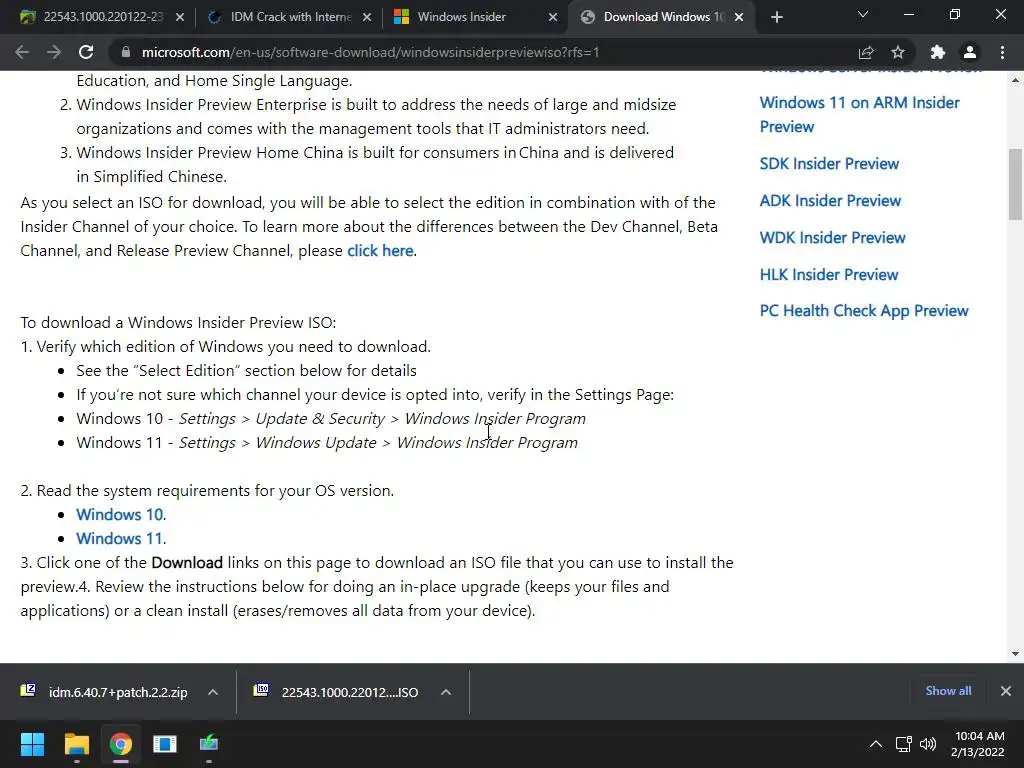The height and width of the screenshot is (768, 1024).
Task: Open the WDK Insider Preview link
Action: click(x=833, y=238)
